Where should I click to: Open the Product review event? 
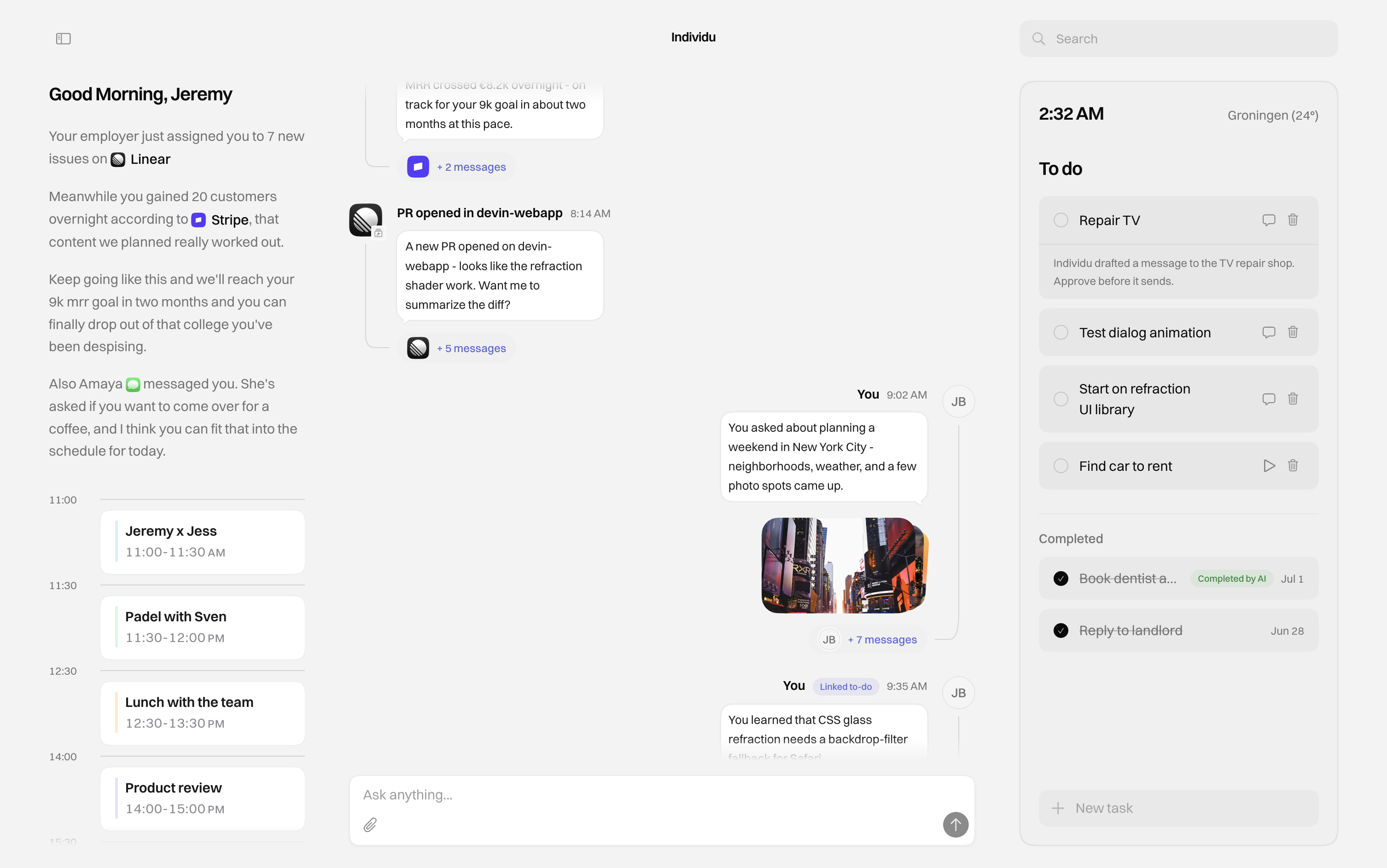(x=202, y=799)
